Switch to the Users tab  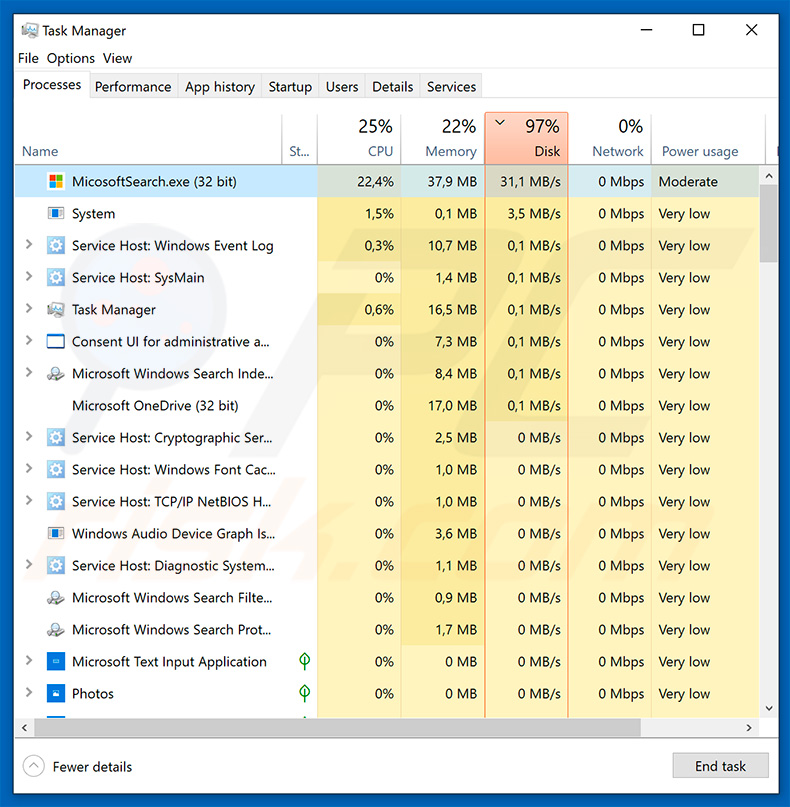pos(342,86)
